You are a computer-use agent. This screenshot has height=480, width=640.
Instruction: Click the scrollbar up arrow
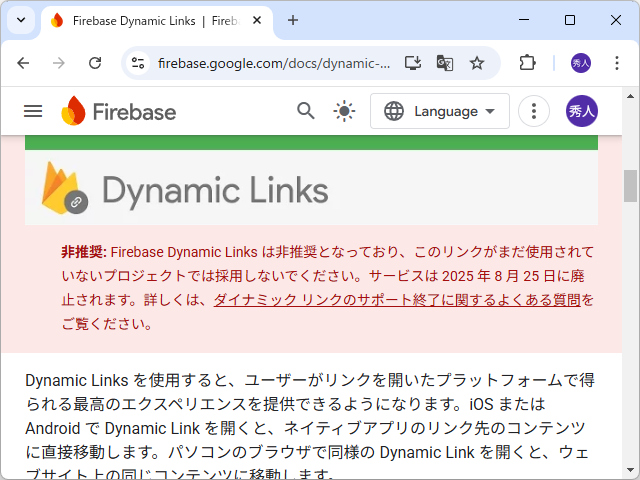(630, 96)
